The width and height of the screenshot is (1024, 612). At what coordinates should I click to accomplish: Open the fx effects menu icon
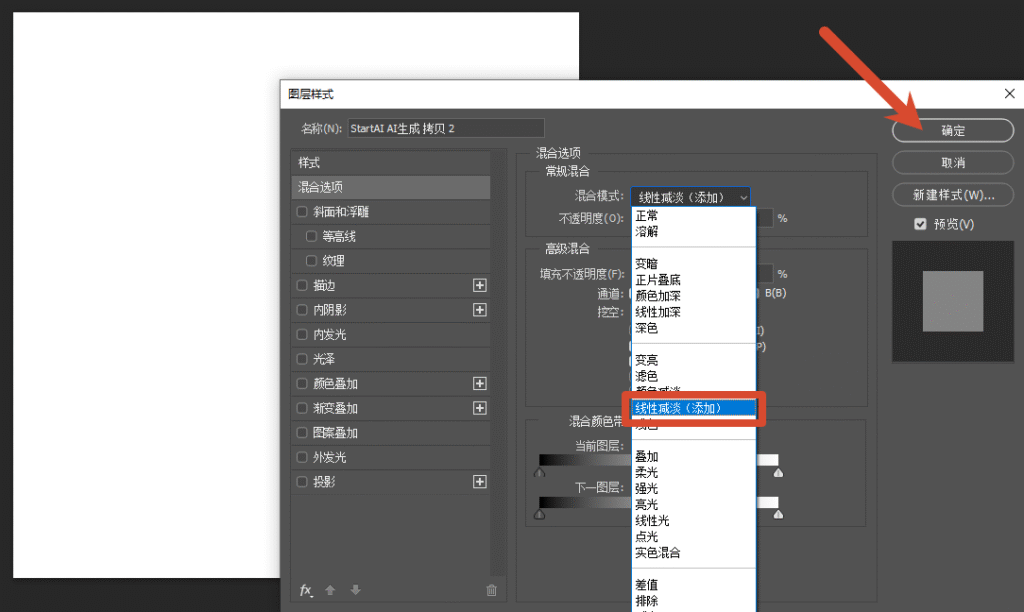point(306,590)
